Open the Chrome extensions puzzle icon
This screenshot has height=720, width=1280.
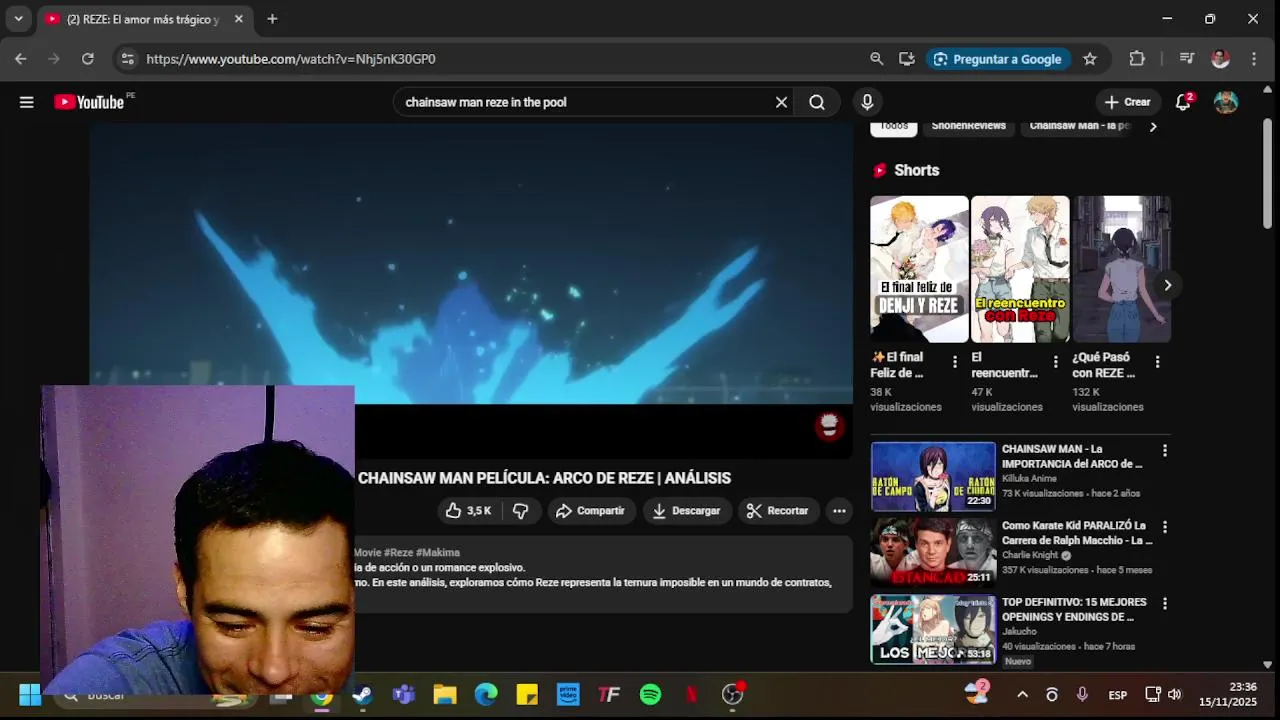coord(1137,59)
